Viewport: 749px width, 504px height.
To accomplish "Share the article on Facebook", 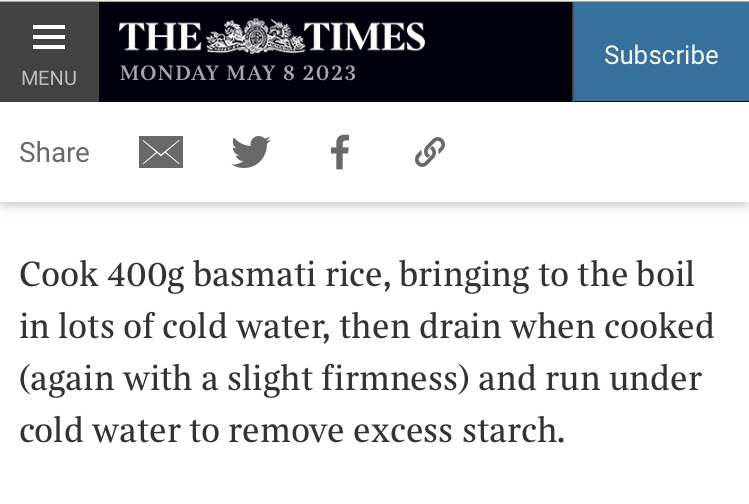I will point(340,152).
